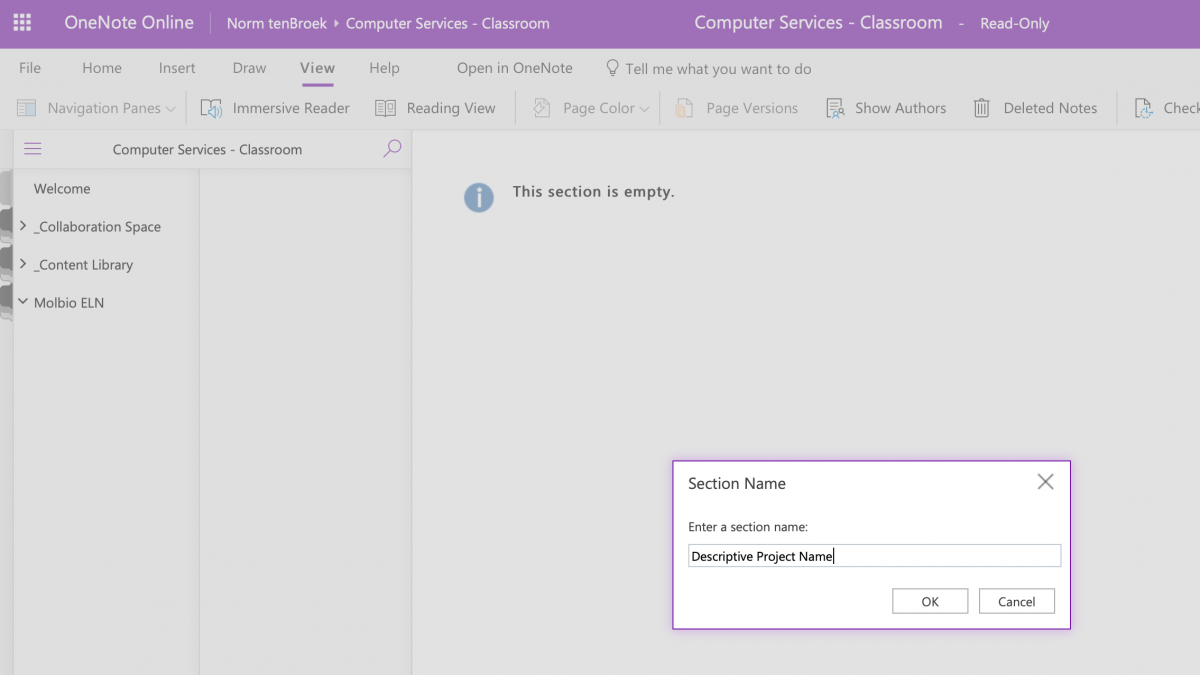Viewport: 1200px width, 675px height.
Task: Click the Page Versions label
Action: click(x=752, y=108)
